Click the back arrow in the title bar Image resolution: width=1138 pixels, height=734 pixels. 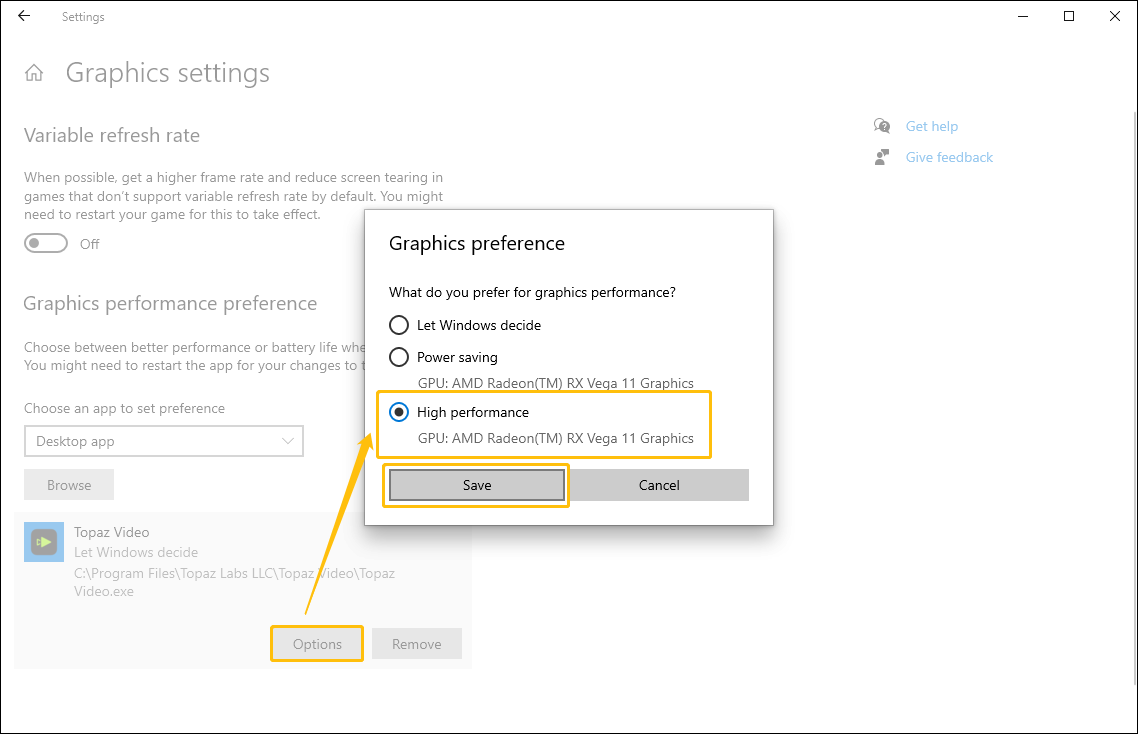coord(23,16)
